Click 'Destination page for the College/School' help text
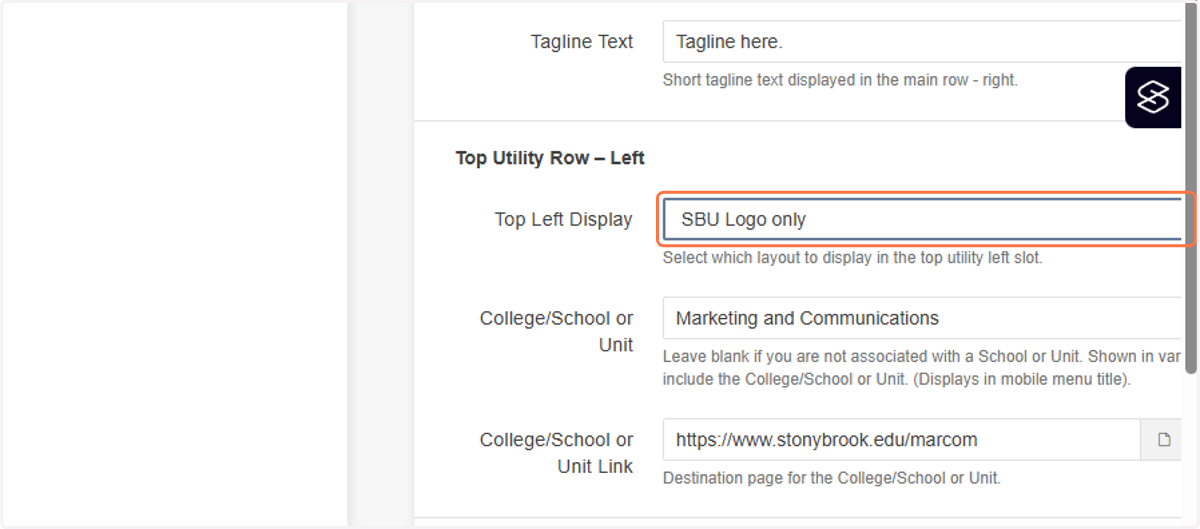1200x529 pixels. pyautogui.click(x=832, y=477)
